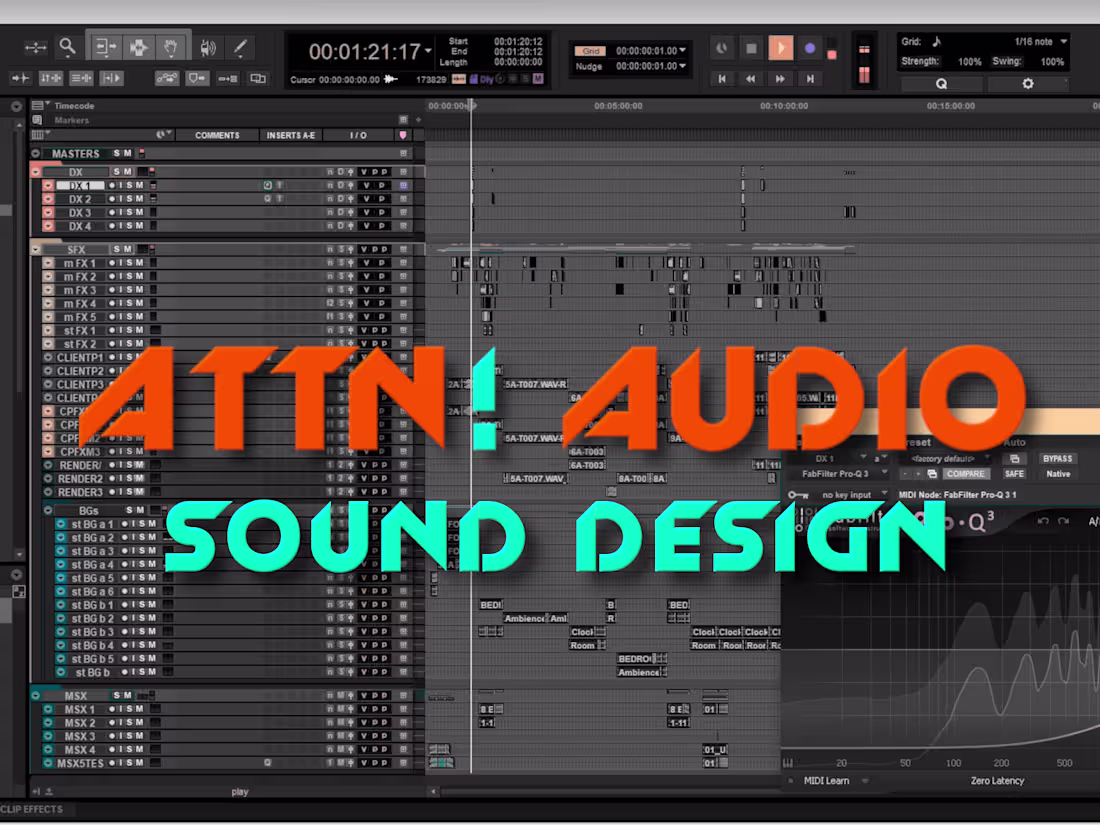Toggle Grid mode button
Screen dimensions: 1100x825
tap(590, 51)
